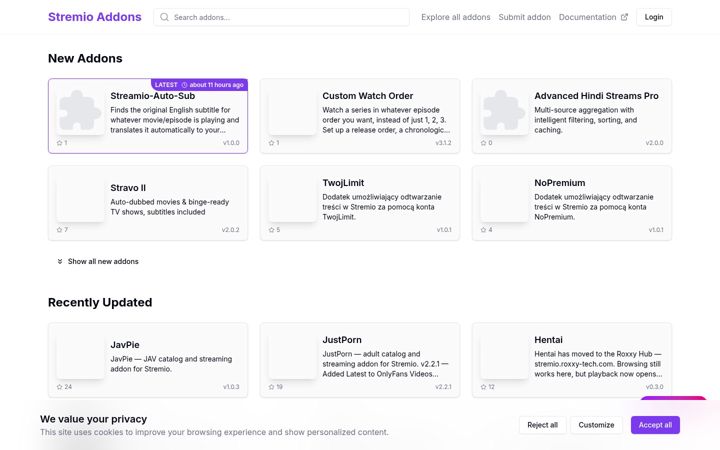Viewport: 720px width, 450px height.
Task: Expand Show all new addons
Action: pos(97,261)
